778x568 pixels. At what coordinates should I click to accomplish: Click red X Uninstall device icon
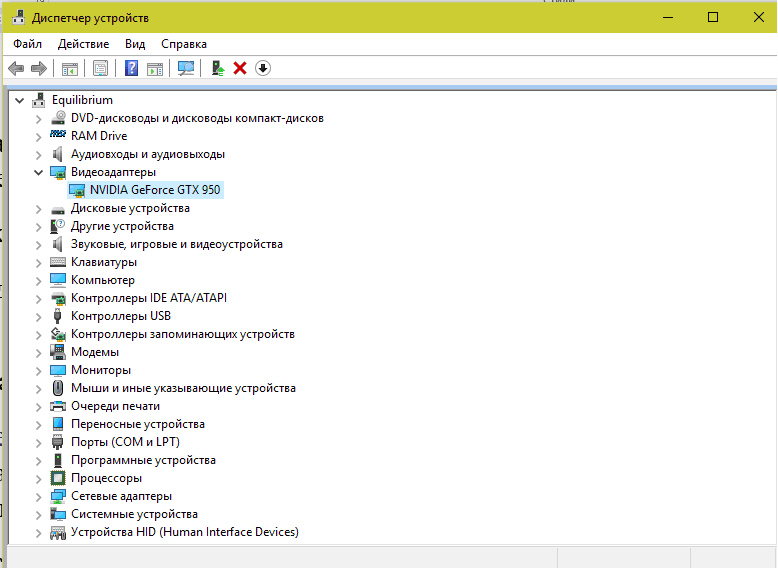(240, 68)
